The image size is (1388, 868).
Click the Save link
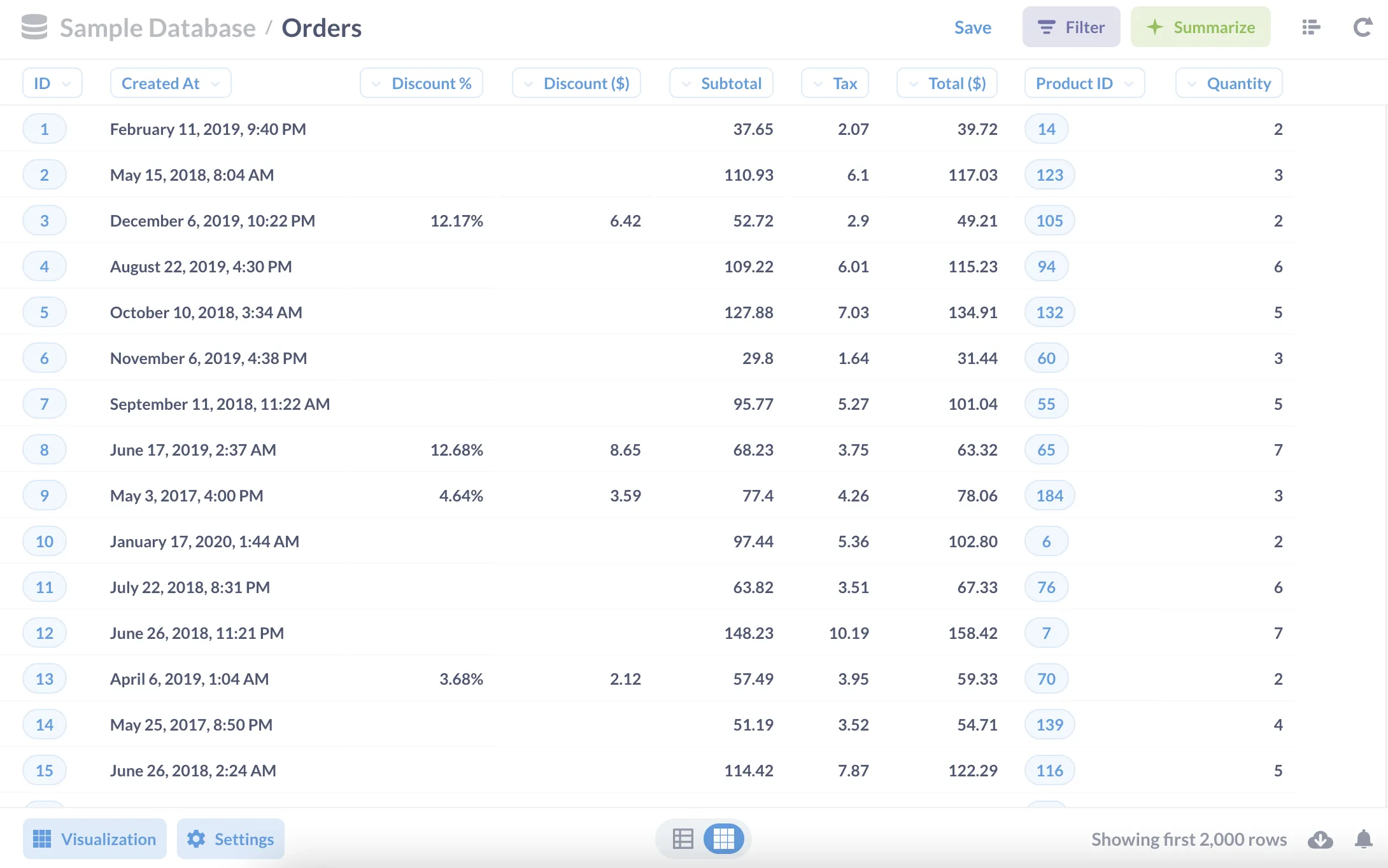972,27
